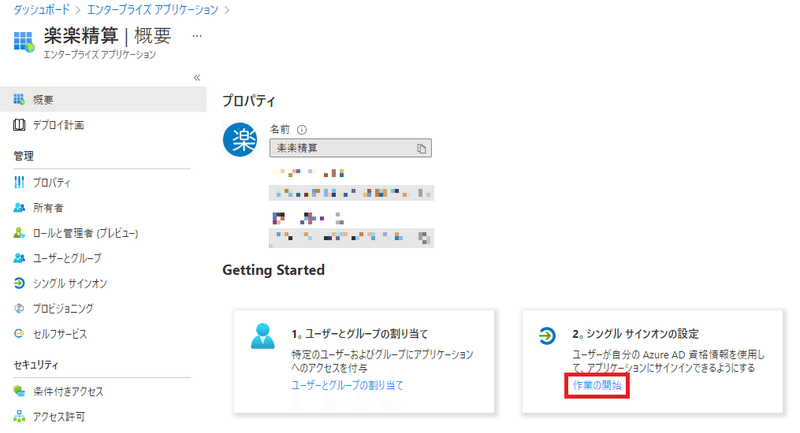Click the 名前 field containing 楽楽精算
Screen dimensions: 800x433
click(351, 148)
